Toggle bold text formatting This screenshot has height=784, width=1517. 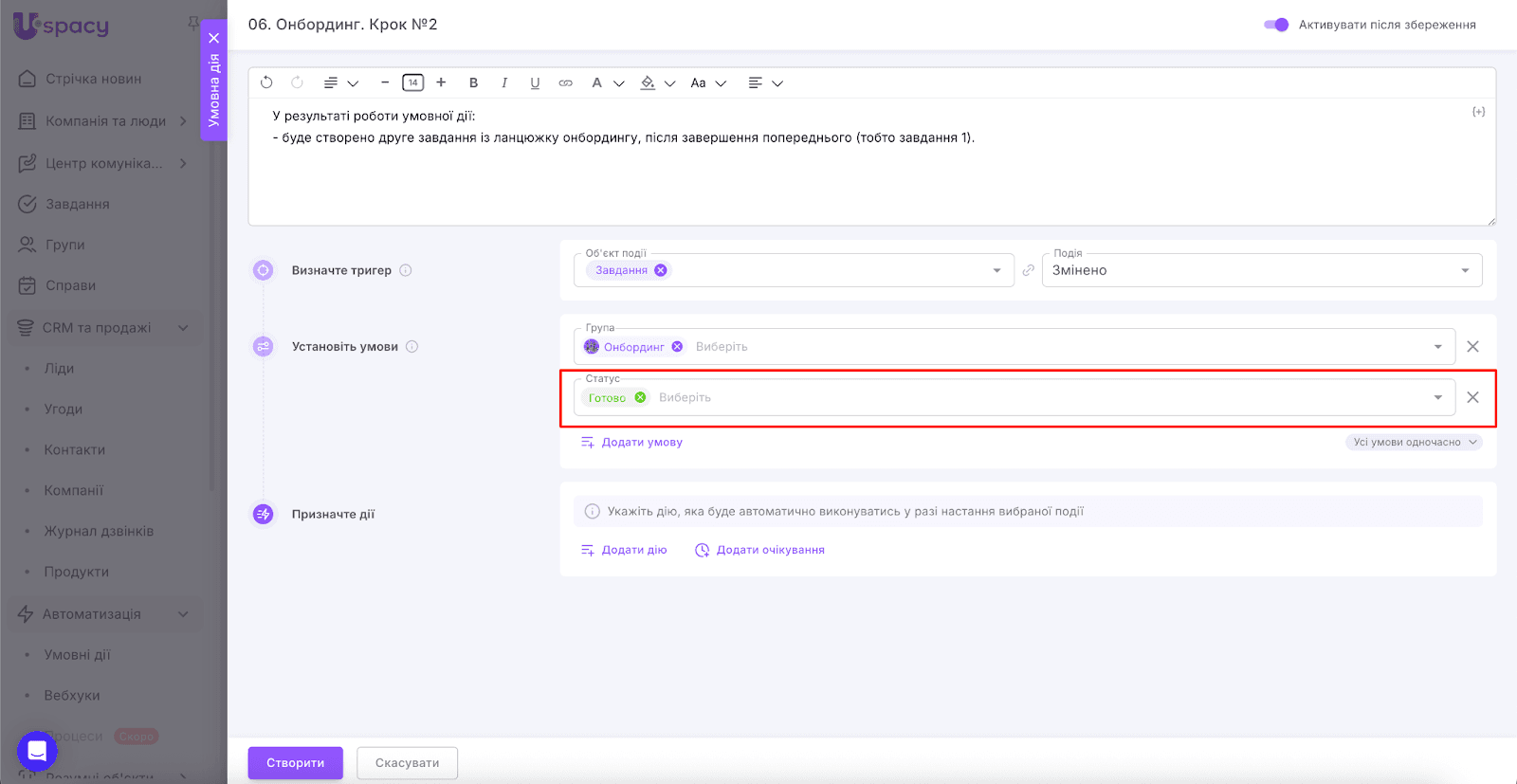pyautogui.click(x=474, y=82)
